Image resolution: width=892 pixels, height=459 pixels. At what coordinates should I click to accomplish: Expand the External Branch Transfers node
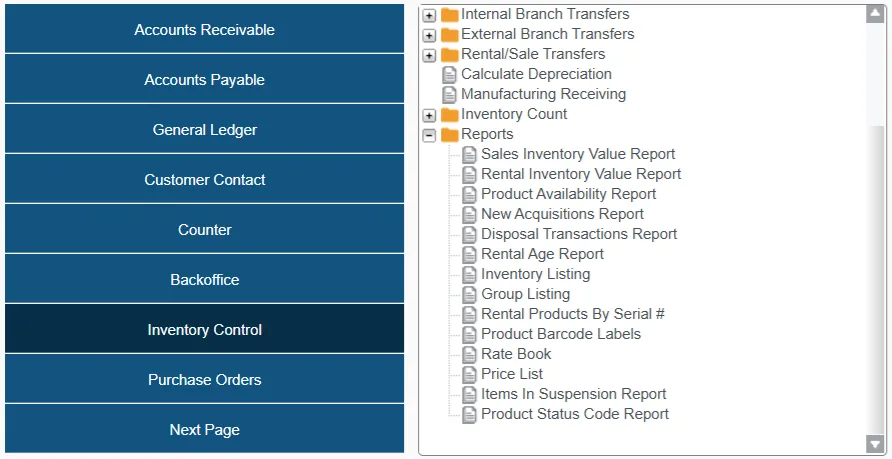pos(429,35)
